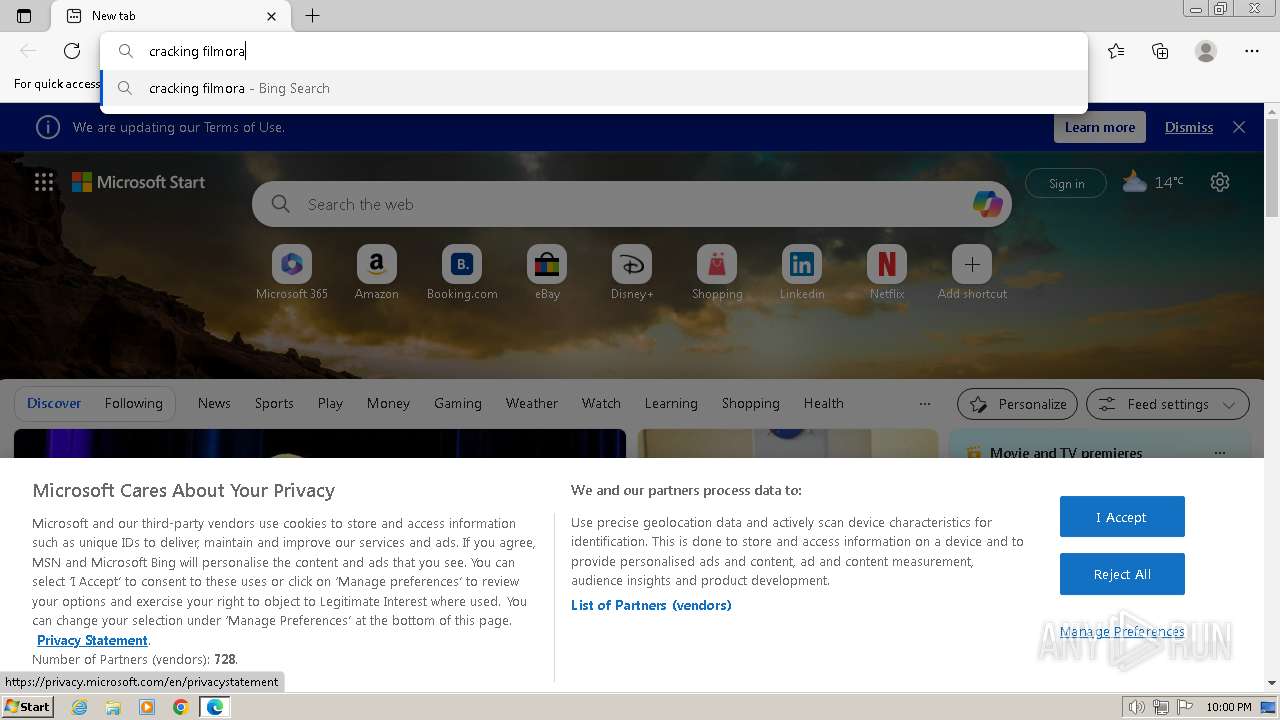The height and width of the screenshot is (720, 1280).
Task: Open the Health category
Action: tap(823, 403)
